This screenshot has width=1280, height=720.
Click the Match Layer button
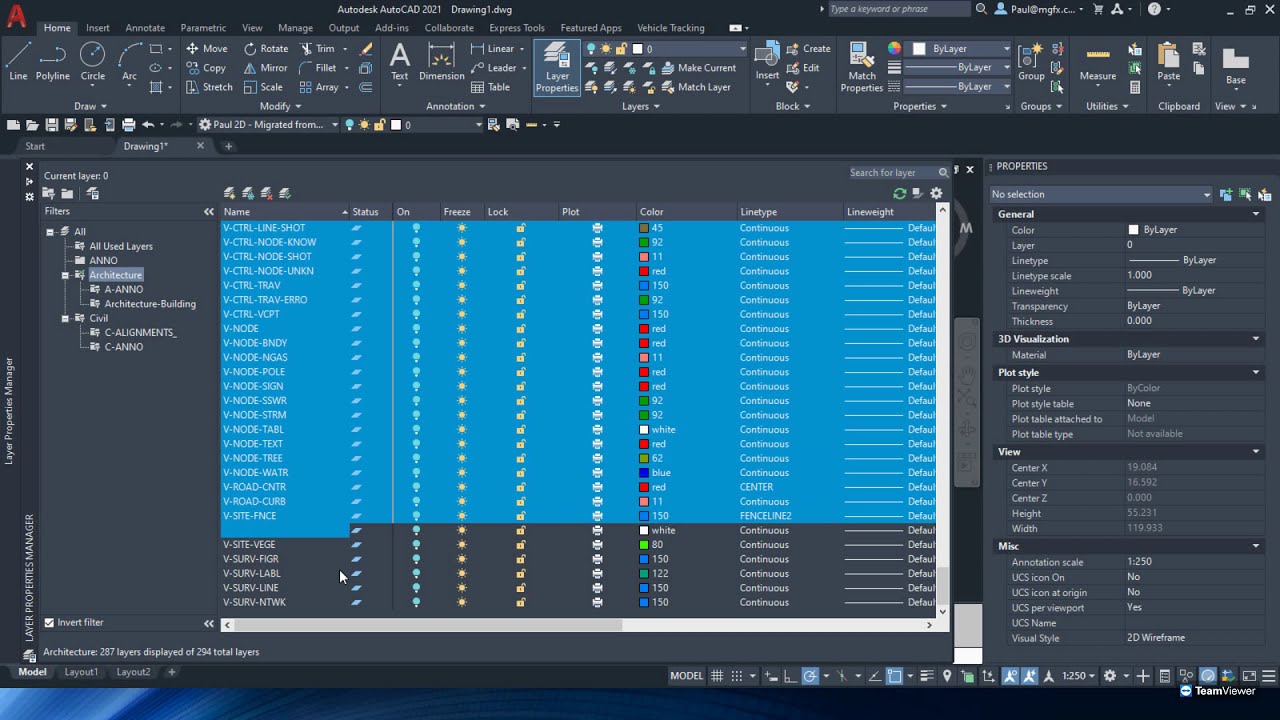[695, 87]
